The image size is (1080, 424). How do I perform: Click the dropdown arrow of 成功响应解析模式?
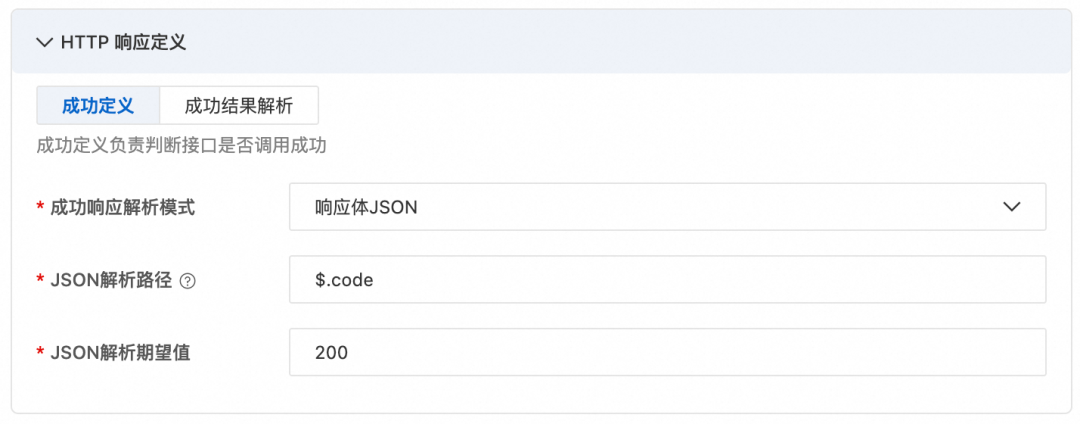click(x=1011, y=207)
